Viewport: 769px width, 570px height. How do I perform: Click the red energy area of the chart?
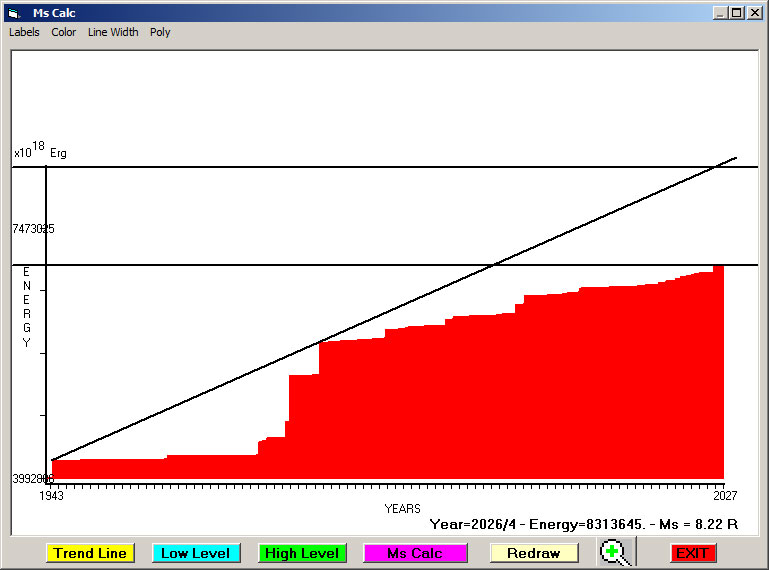point(500,400)
